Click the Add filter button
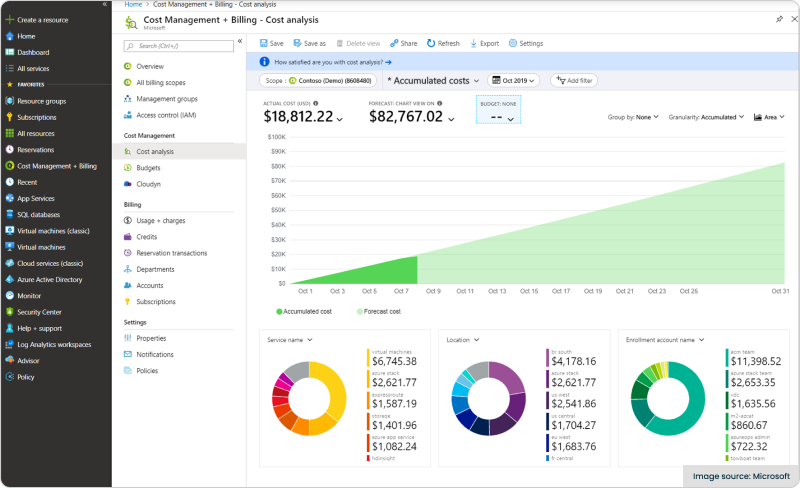The width and height of the screenshot is (800, 488). coord(574,81)
